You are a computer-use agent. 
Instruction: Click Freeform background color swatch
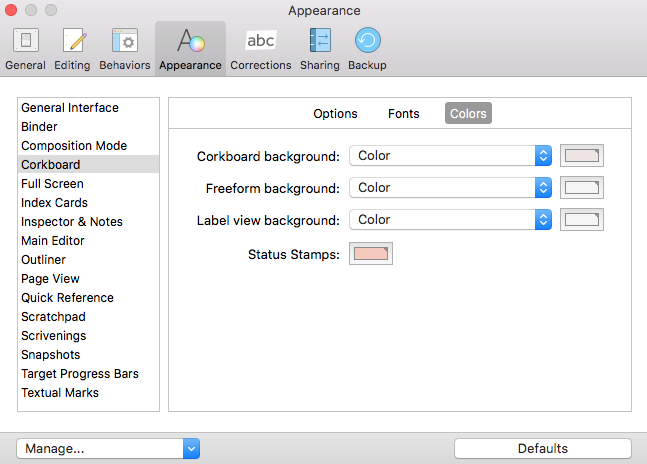point(582,188)
